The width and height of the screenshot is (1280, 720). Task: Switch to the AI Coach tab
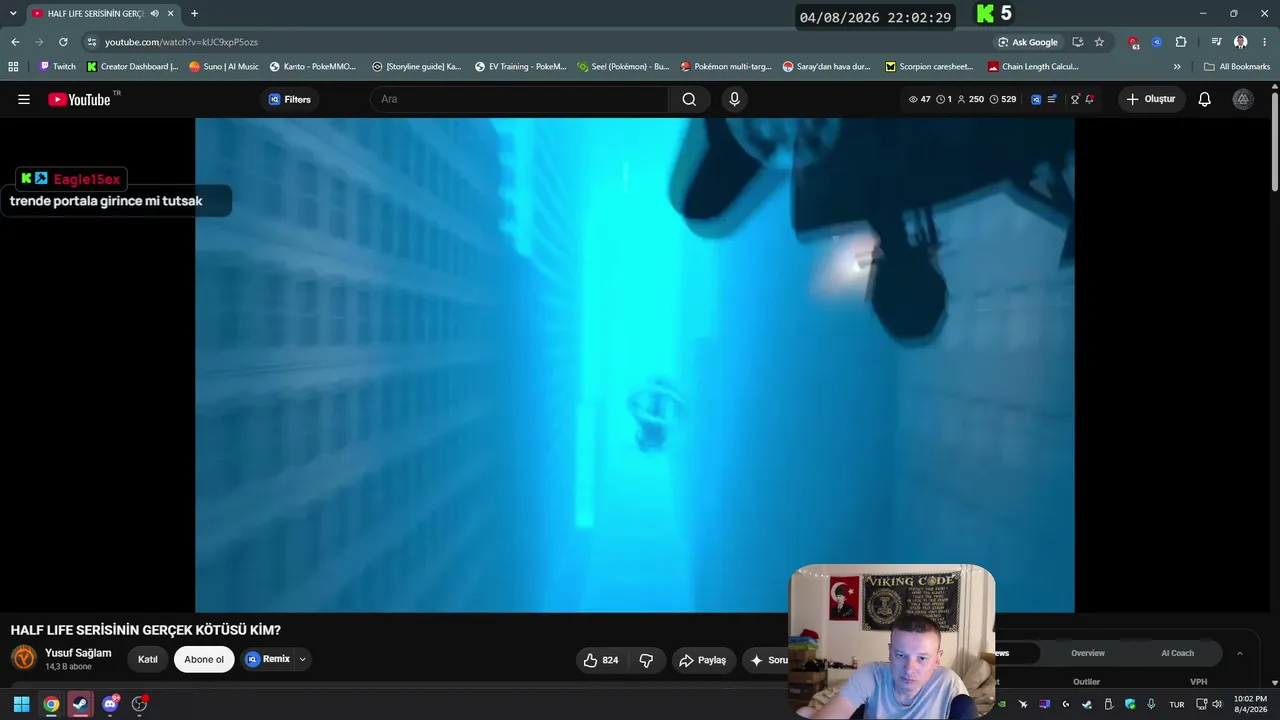click(1177, 653)
